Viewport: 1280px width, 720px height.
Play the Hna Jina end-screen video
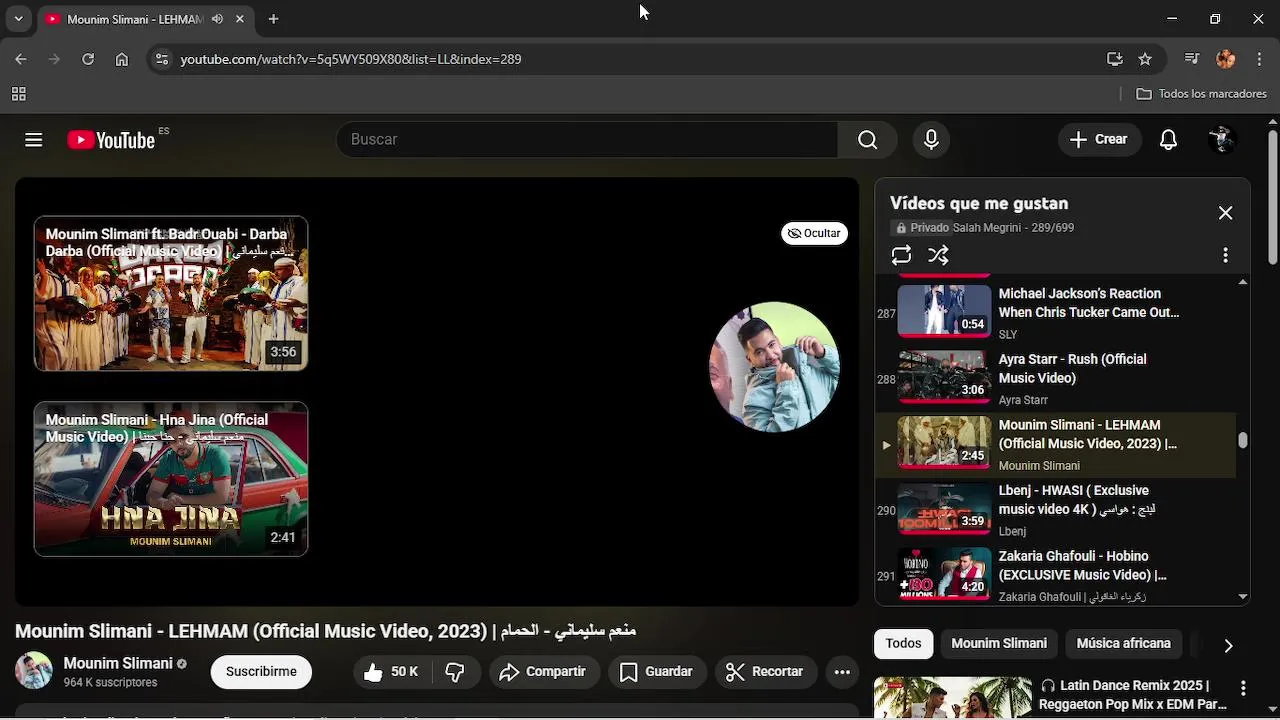[x=171, y=479]
